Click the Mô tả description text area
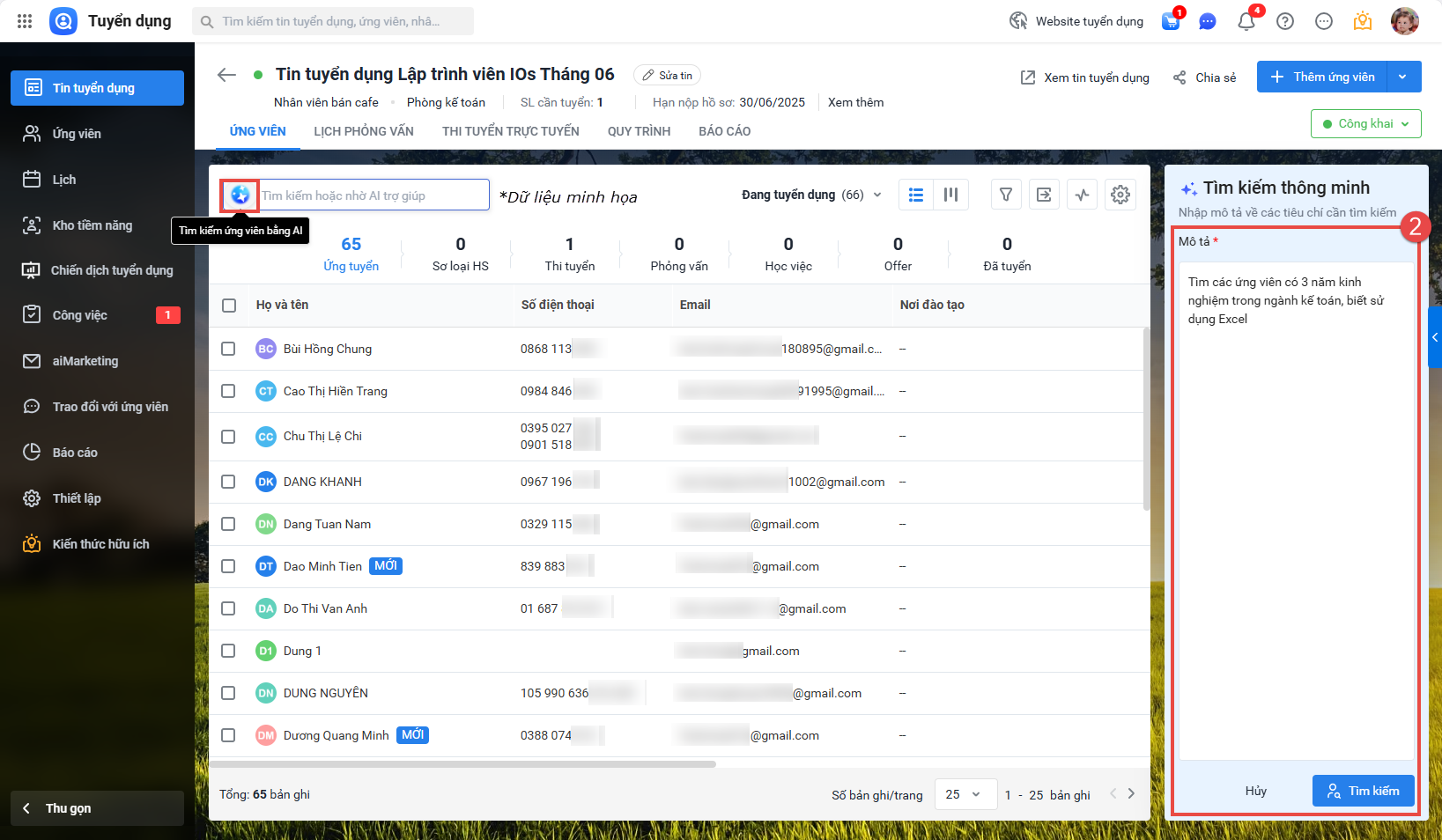Image resolution: width=1442 pixels, height=840 pixels. (1296, 511)
